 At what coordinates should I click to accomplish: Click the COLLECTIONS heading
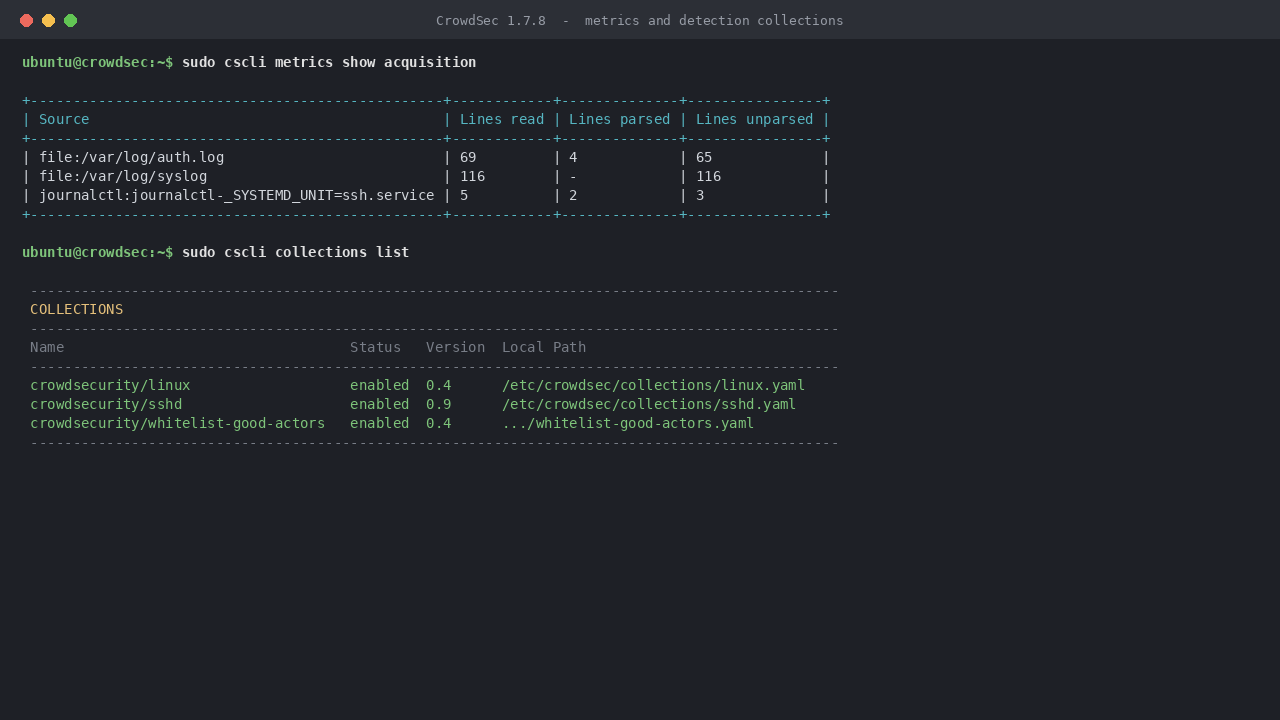[77, 309]
